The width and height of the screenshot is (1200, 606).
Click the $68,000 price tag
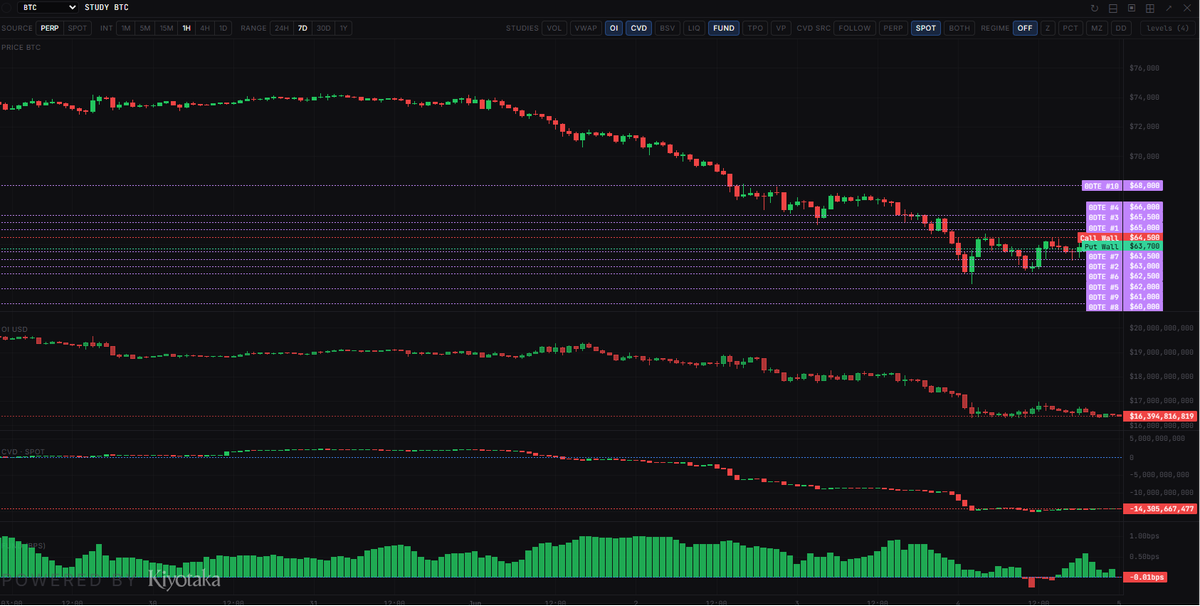pyautogui.click(x=1144, y=185)
